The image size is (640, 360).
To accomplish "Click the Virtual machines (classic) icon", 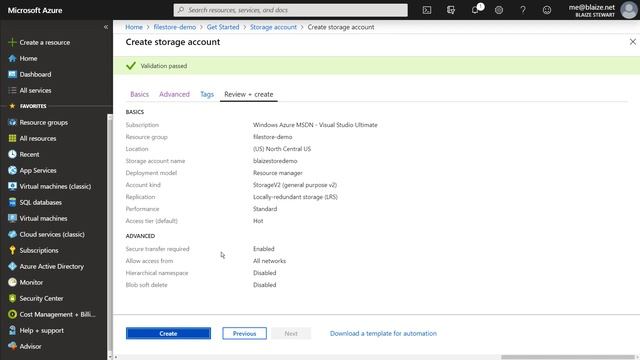I will click(x=12, y=186).
